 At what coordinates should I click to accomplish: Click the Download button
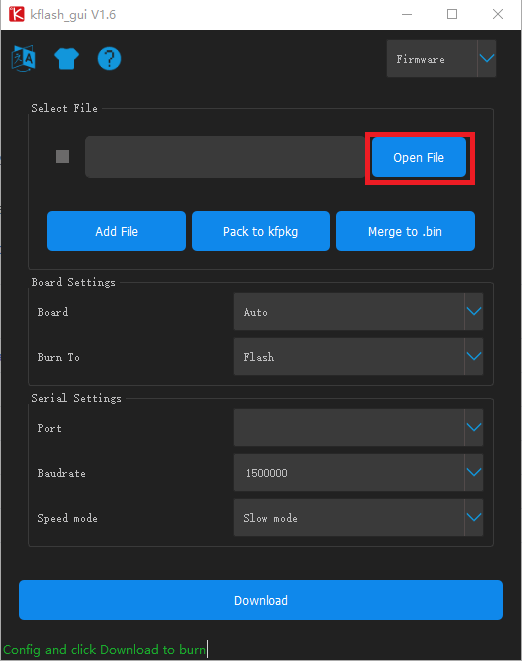(261, 600)
